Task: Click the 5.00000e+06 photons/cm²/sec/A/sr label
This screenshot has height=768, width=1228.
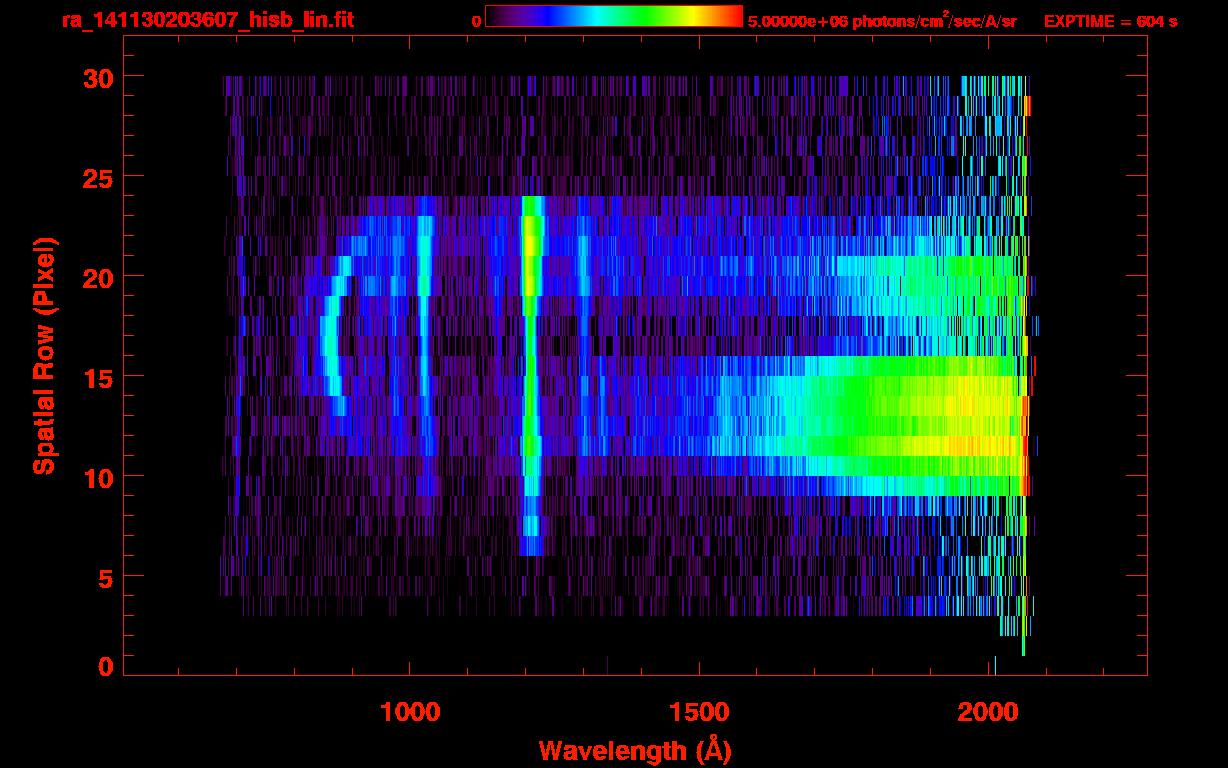Action: (882, 20)
